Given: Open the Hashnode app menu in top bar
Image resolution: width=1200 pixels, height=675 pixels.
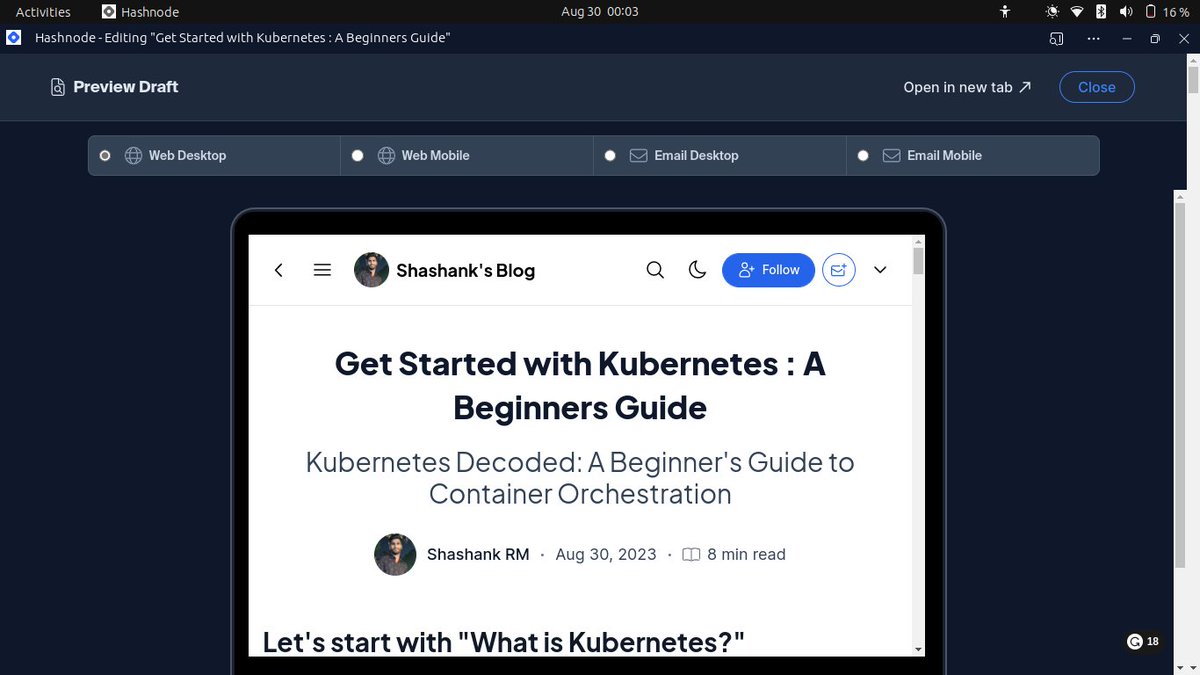Looking at the screenshot, I should [140, 12].
